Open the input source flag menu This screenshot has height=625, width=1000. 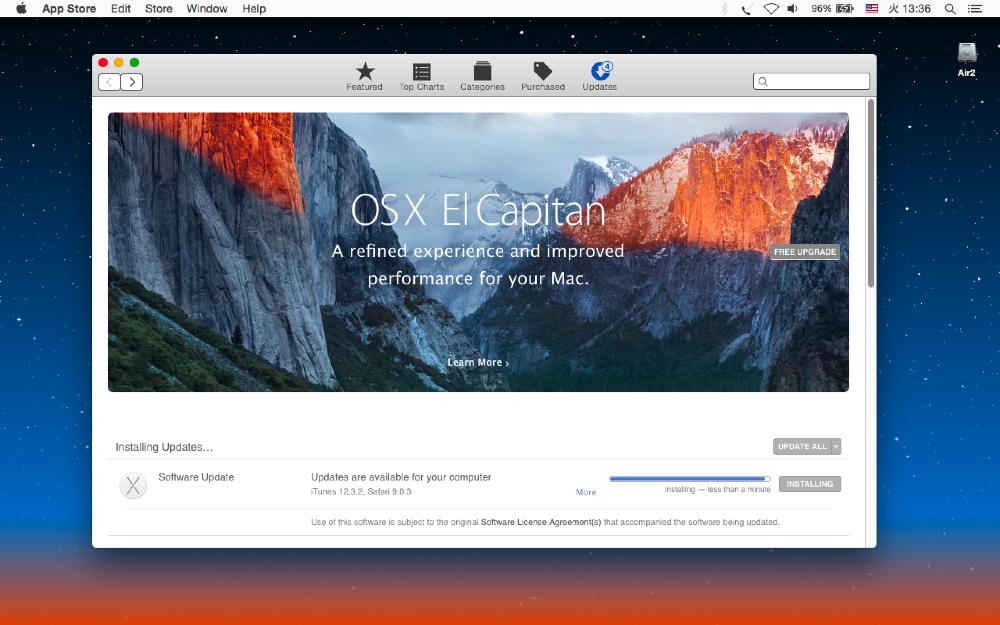tap(871, 8)
